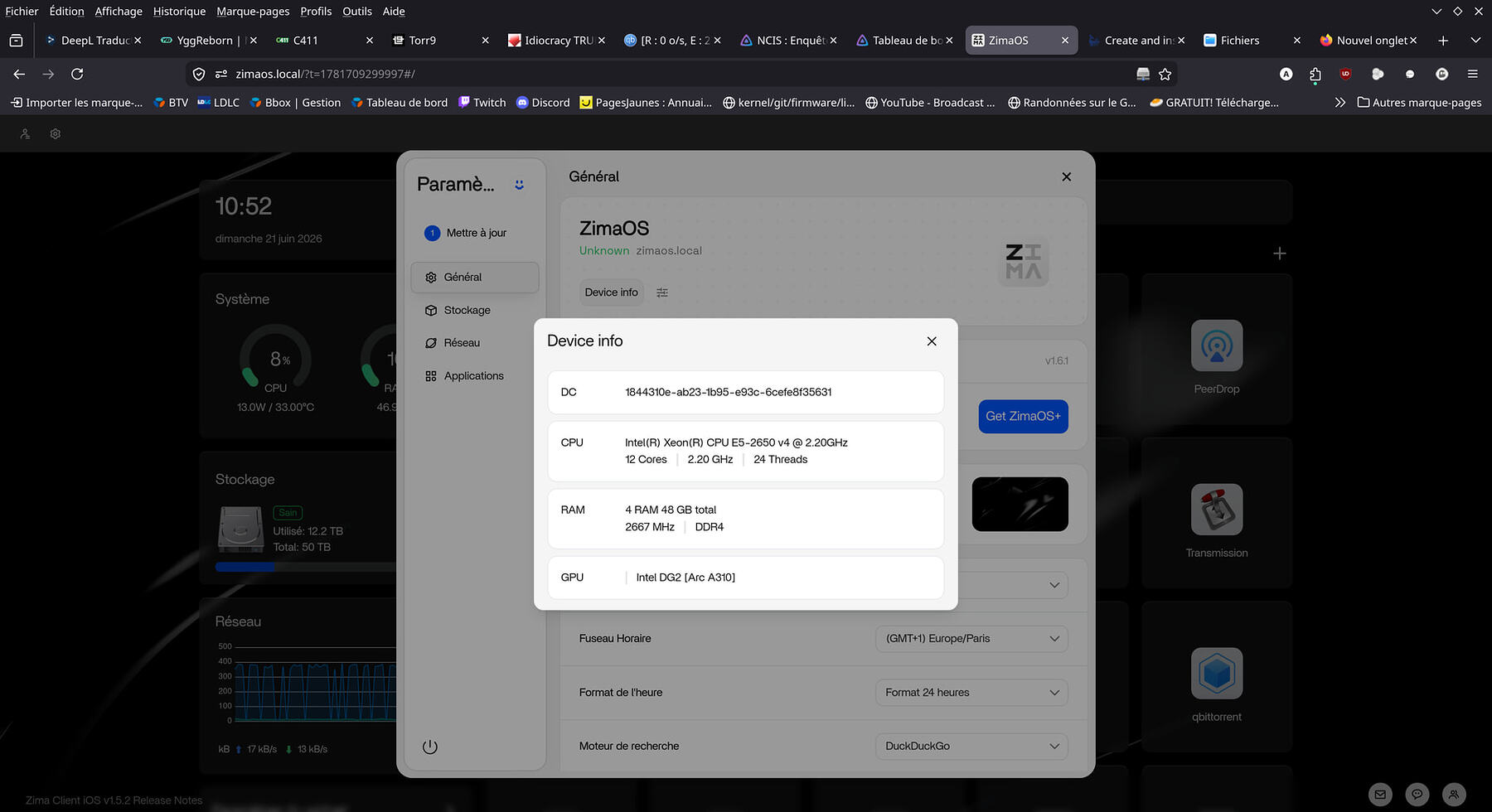Expand the Fuseau Horaire Europe/Paris dropdown
Viewport: 1492px width, 812px height.
pyautogui.click(x=971, y=639)
